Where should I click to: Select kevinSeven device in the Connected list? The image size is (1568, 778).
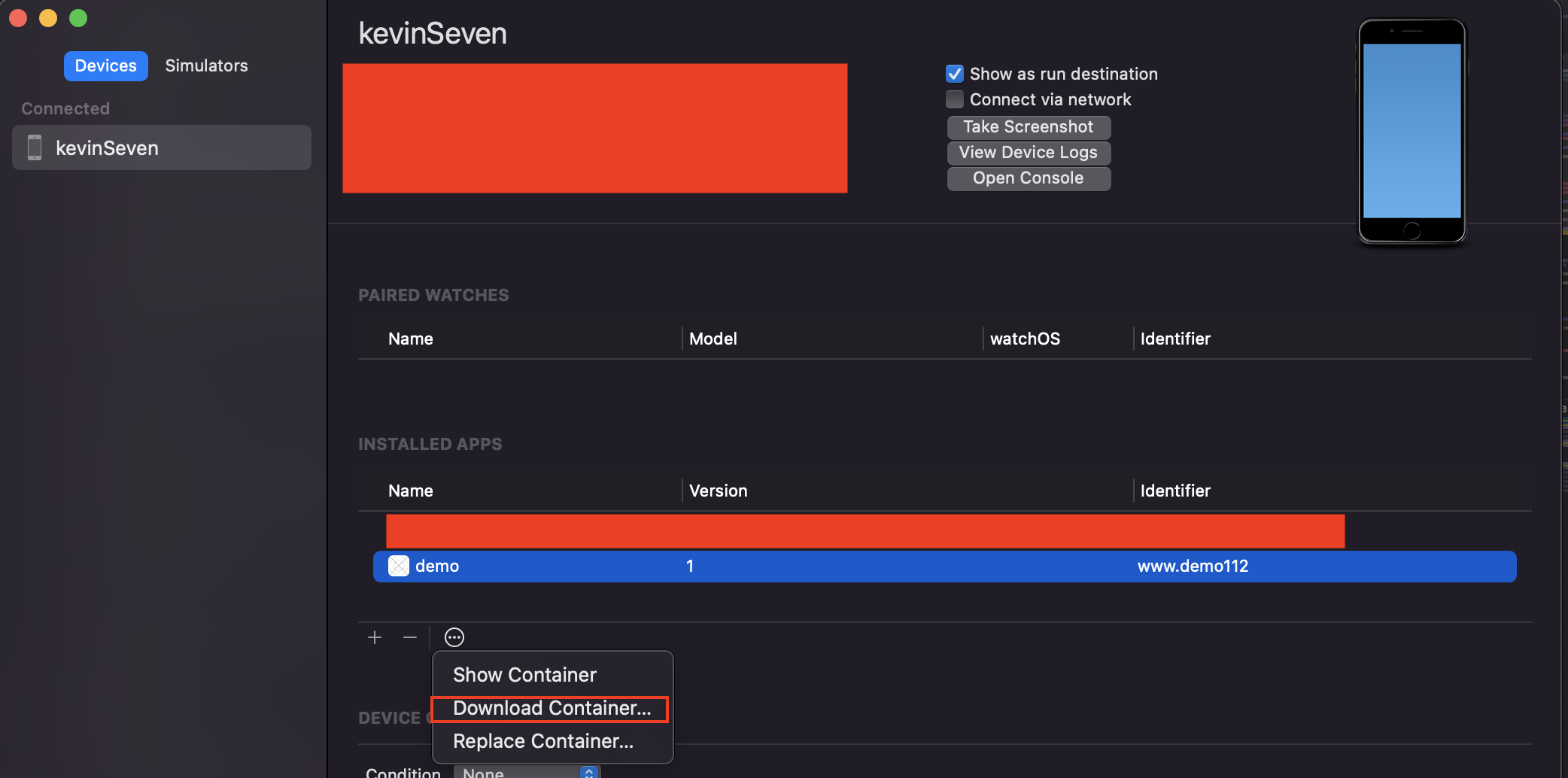pos(162,147)
